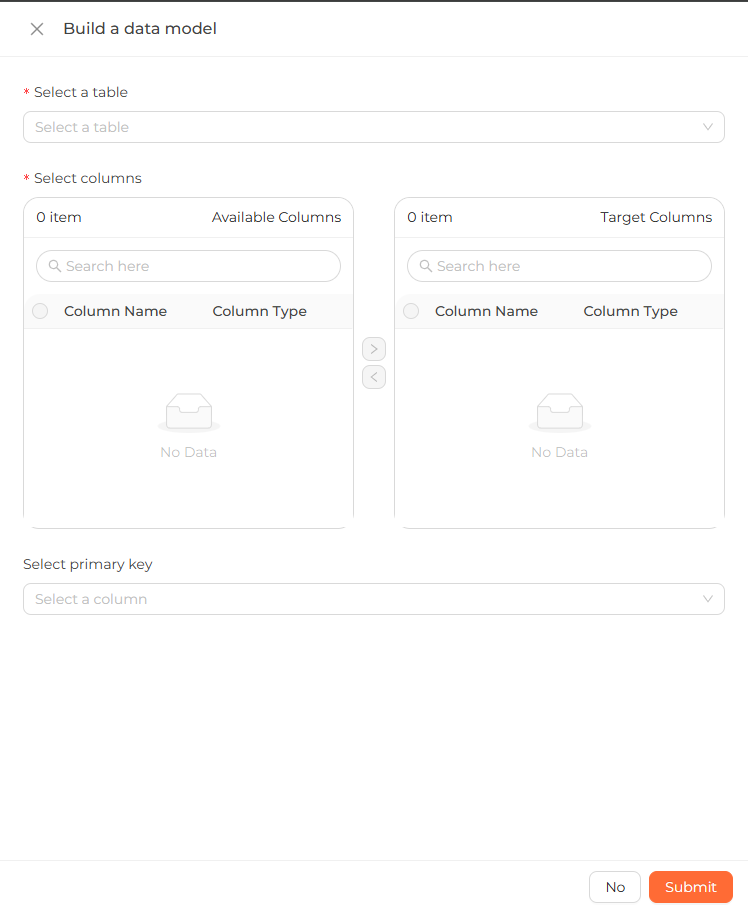The image size is (748, 913).
Task: Search in Available Columns search box
Action: (x=188, y=266)
